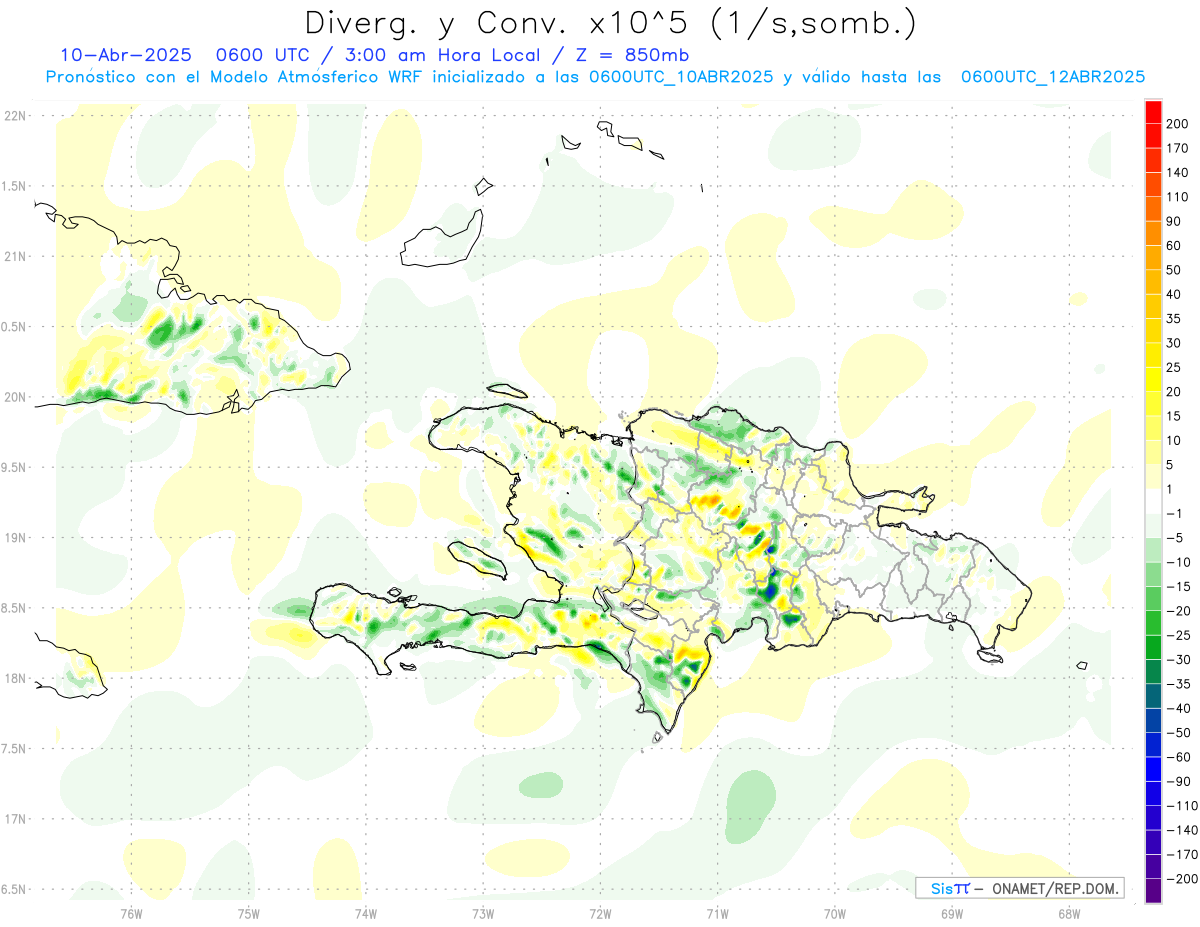Click the red swatch above the 200 label
This screenshot has height=927, width=1200.
pos(1153,112)
